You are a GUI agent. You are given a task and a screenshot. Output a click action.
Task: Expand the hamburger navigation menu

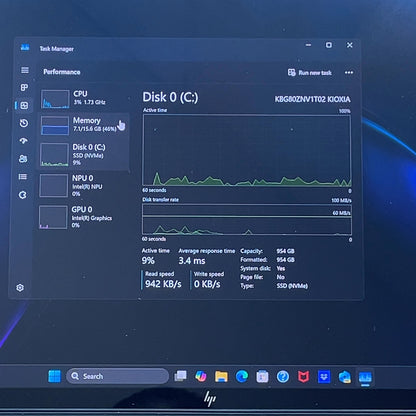[x=25, y=70]
